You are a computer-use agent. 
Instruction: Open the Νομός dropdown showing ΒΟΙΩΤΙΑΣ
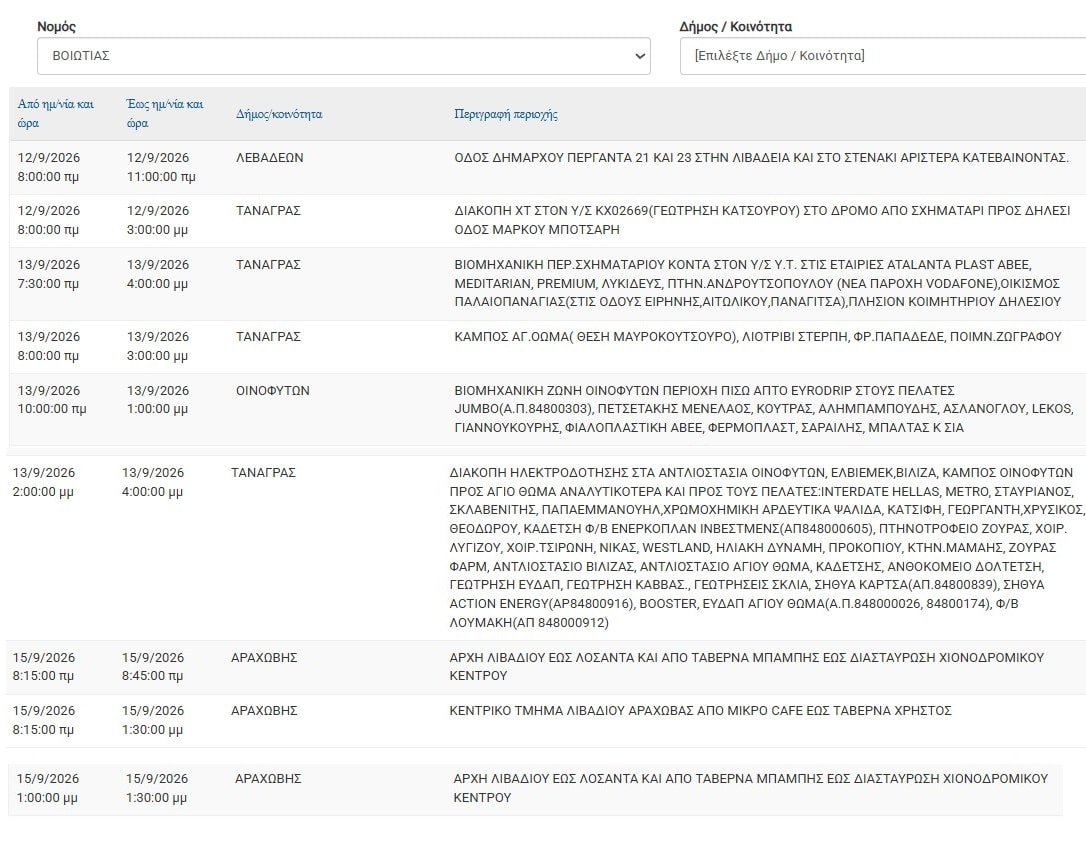[x=344, y=56]
